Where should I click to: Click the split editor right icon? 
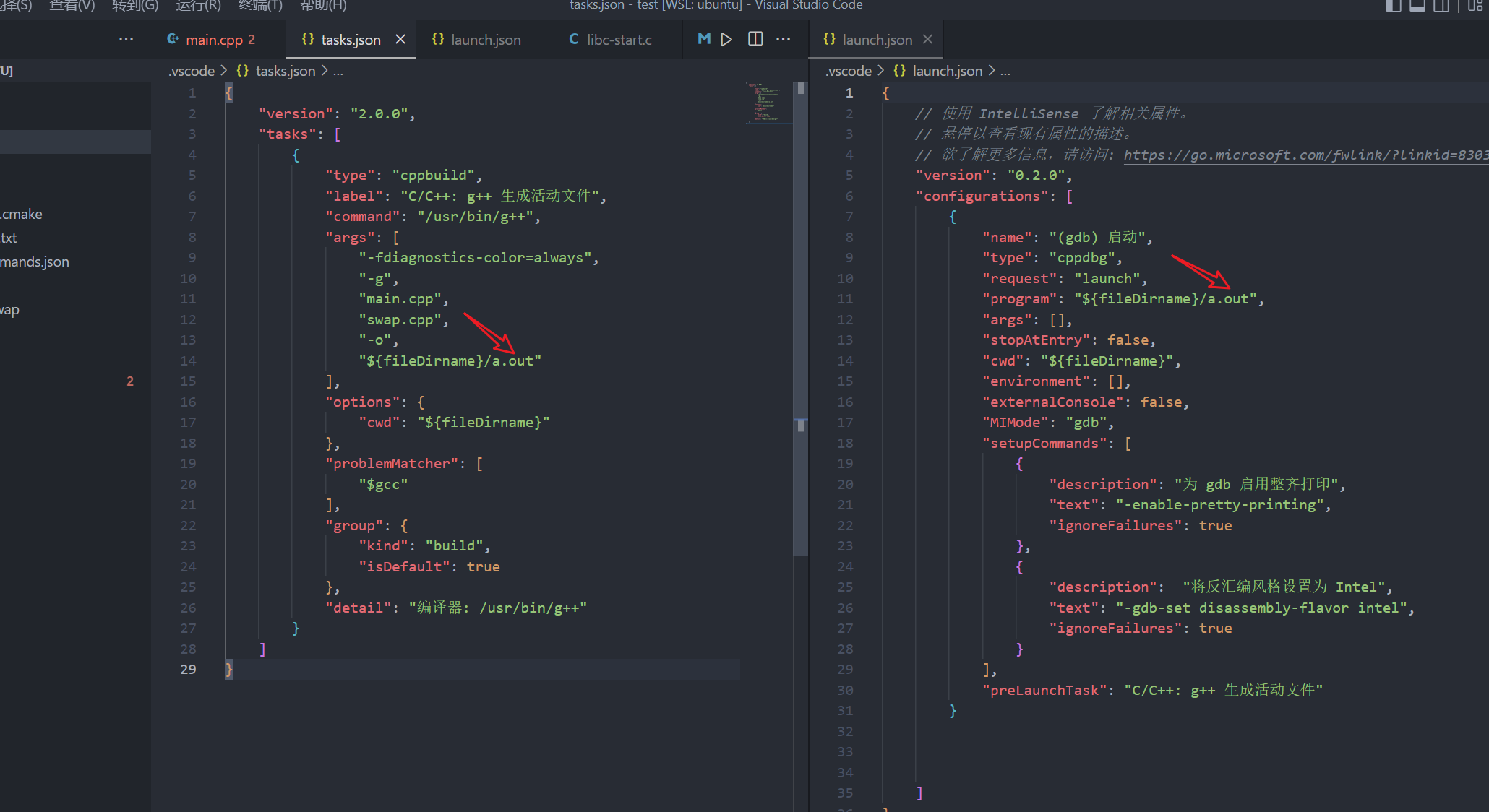pos(755,39)
